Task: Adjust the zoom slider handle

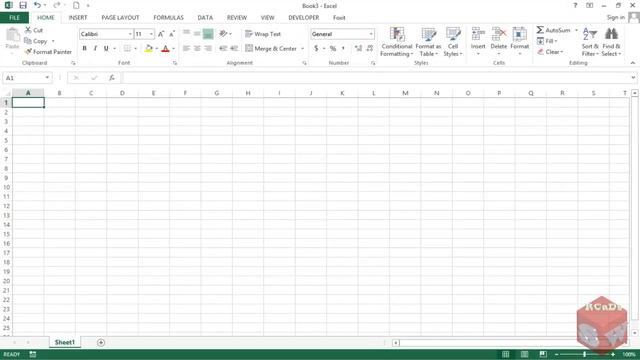Action: click(x=584, y=354)
